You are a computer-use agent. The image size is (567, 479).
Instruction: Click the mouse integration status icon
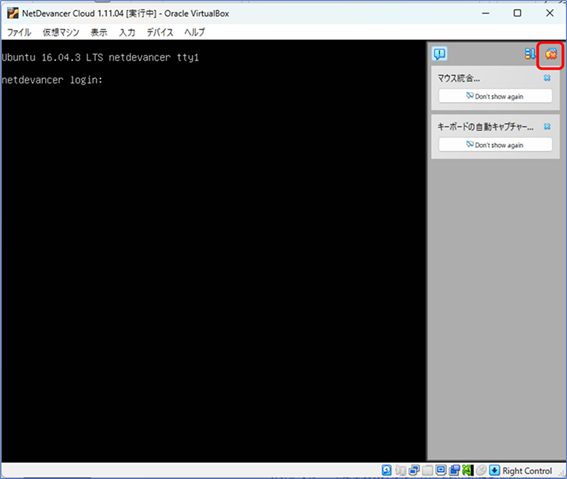[x=481, y=470]
